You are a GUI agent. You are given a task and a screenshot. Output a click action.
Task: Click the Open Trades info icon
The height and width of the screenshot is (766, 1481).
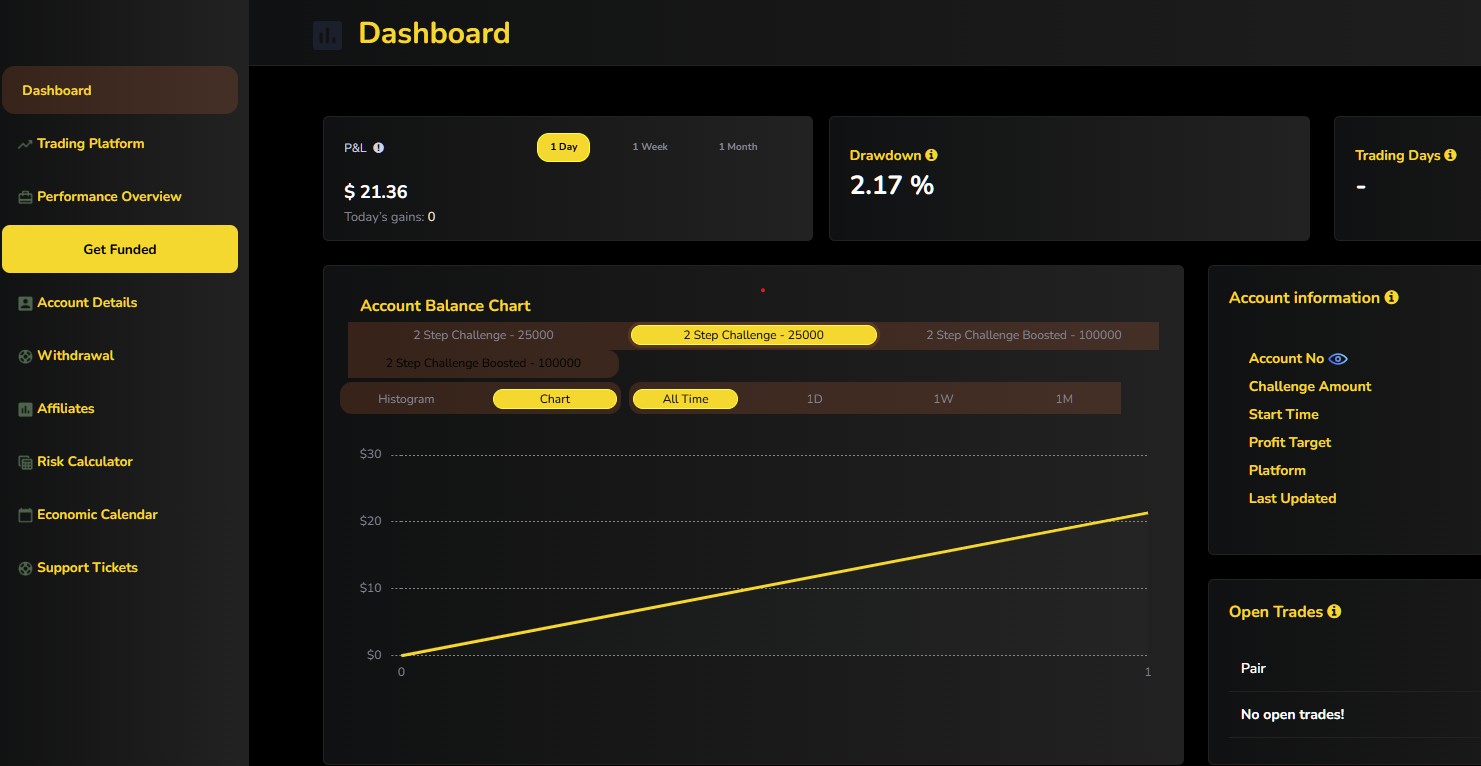(1334, 611)
